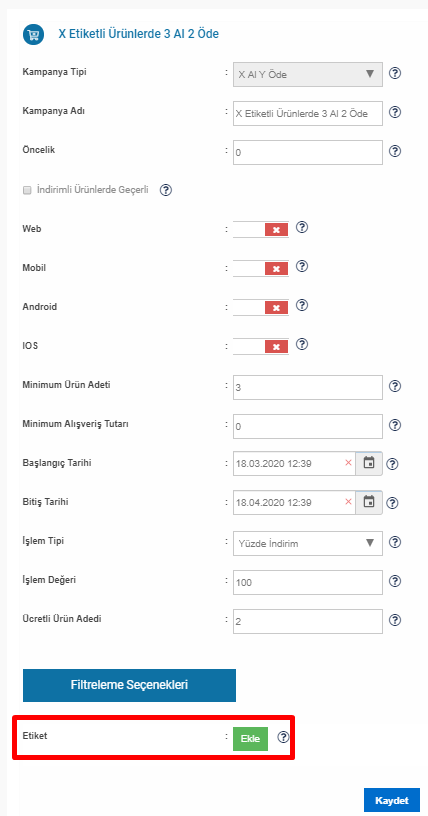Screen dimensions: 428x816
Task: Toggle the IOS channel switch
Action: (261, 346)
